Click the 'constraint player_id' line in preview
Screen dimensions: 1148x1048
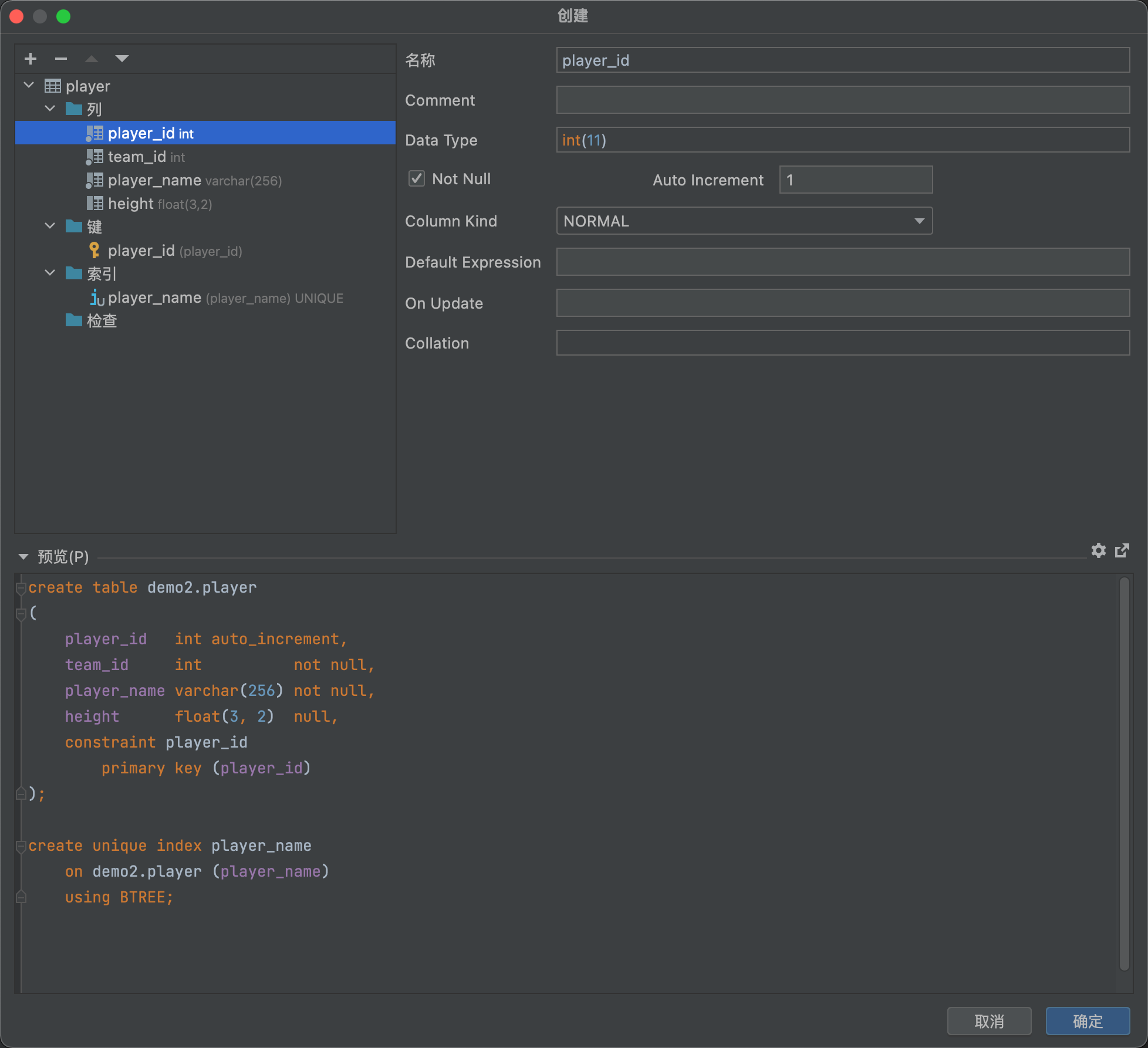click(156, 742)
